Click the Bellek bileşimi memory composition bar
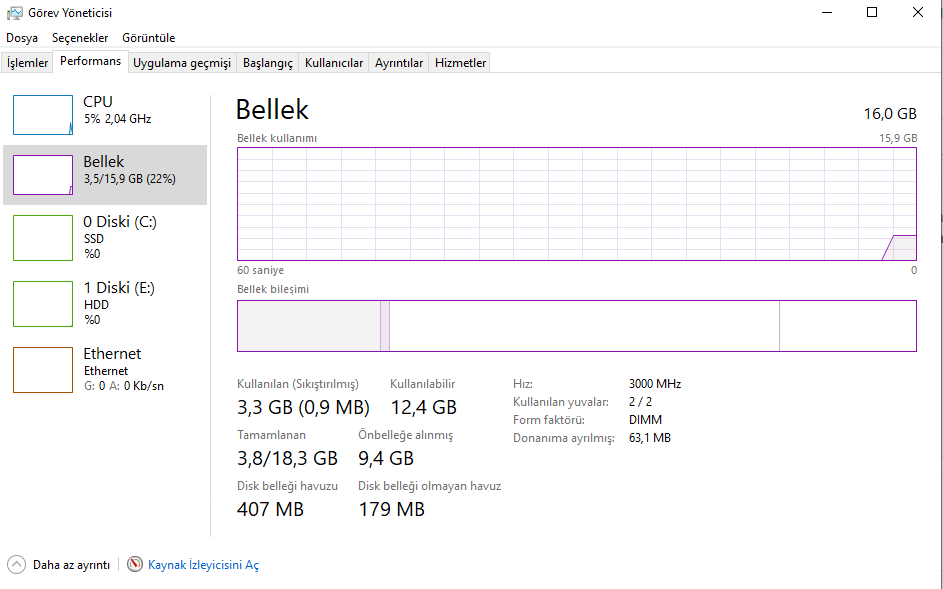Screen dimensions: 943x589 pyautogui.click(x=576, y=326)
